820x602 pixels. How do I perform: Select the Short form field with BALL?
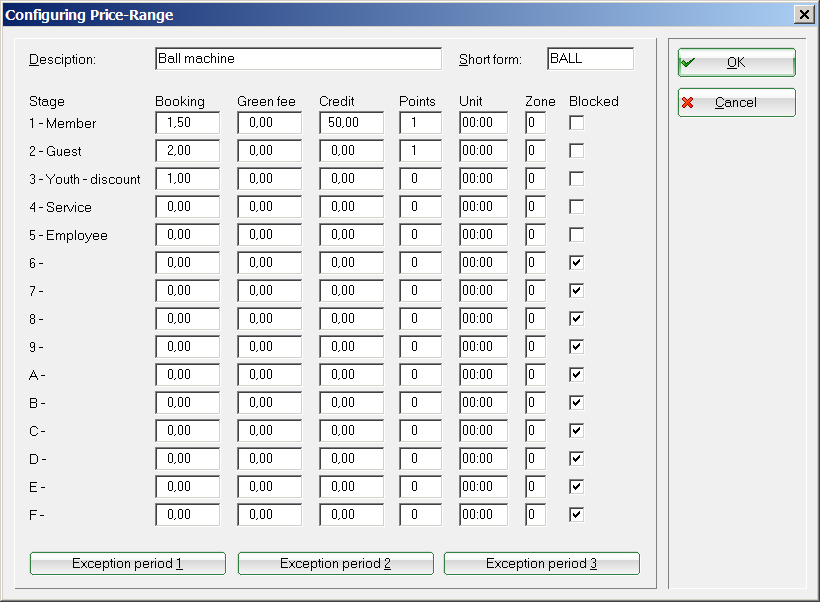coord(590,59)
